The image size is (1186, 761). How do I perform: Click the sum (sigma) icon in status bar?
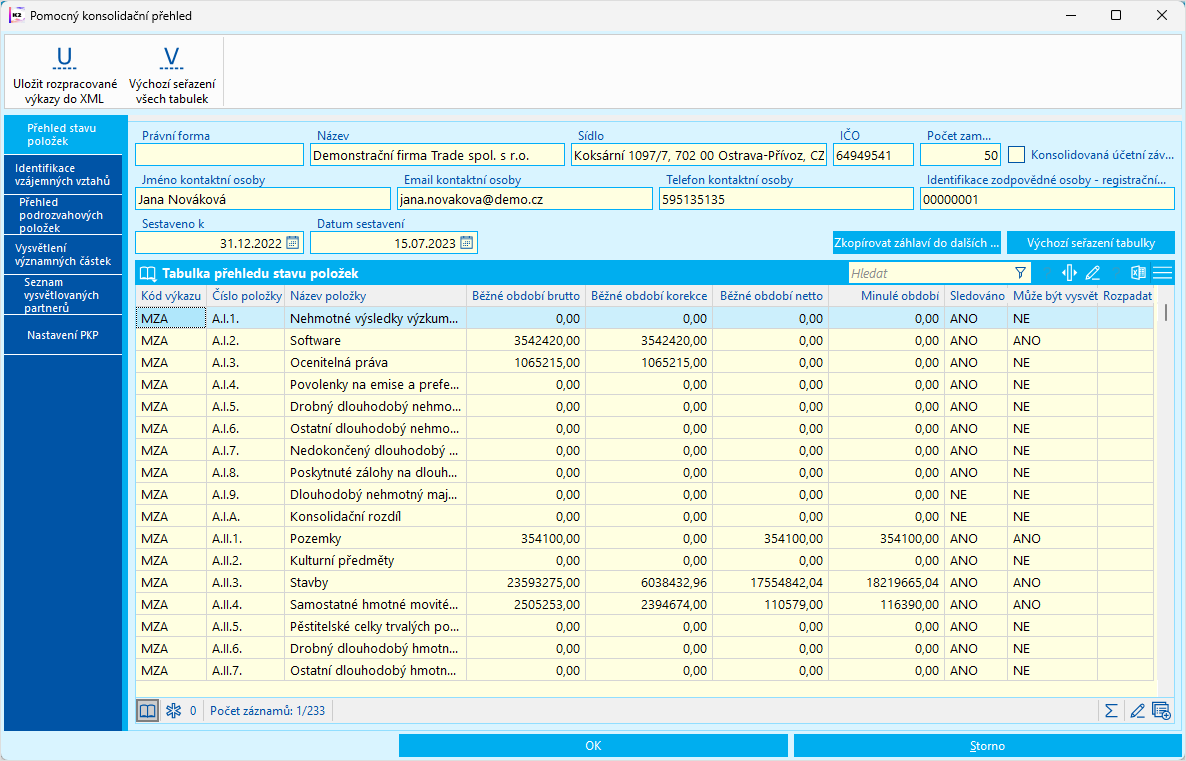point(1111,711)
